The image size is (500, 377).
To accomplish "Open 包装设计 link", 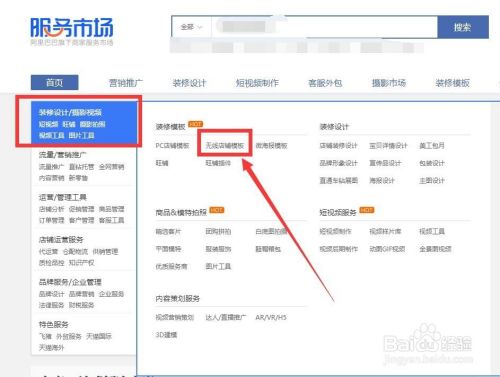I will click(432, 163).
